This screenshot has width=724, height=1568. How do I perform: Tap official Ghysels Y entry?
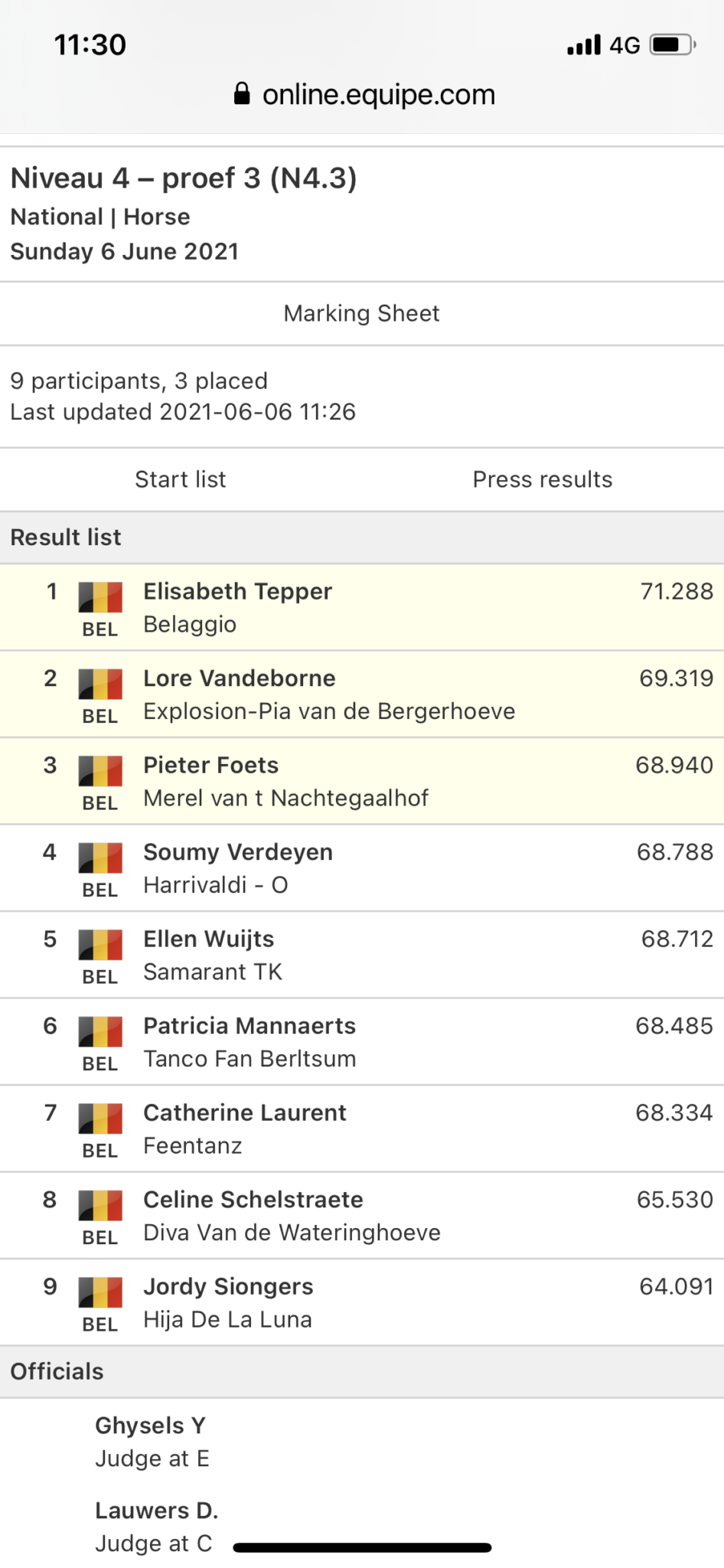point(150,1426)
